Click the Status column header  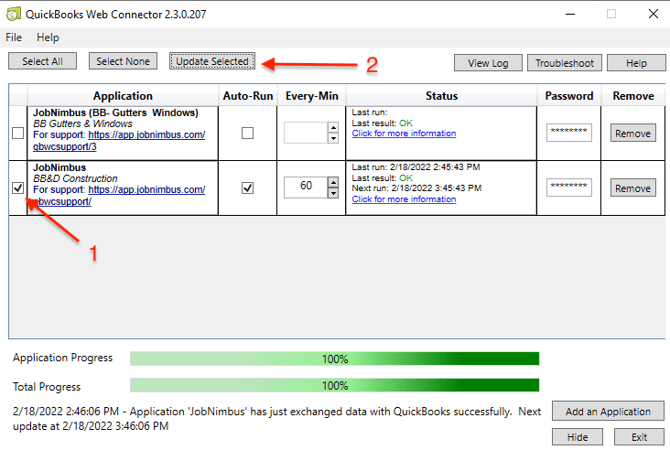click(x=441, y=96)
